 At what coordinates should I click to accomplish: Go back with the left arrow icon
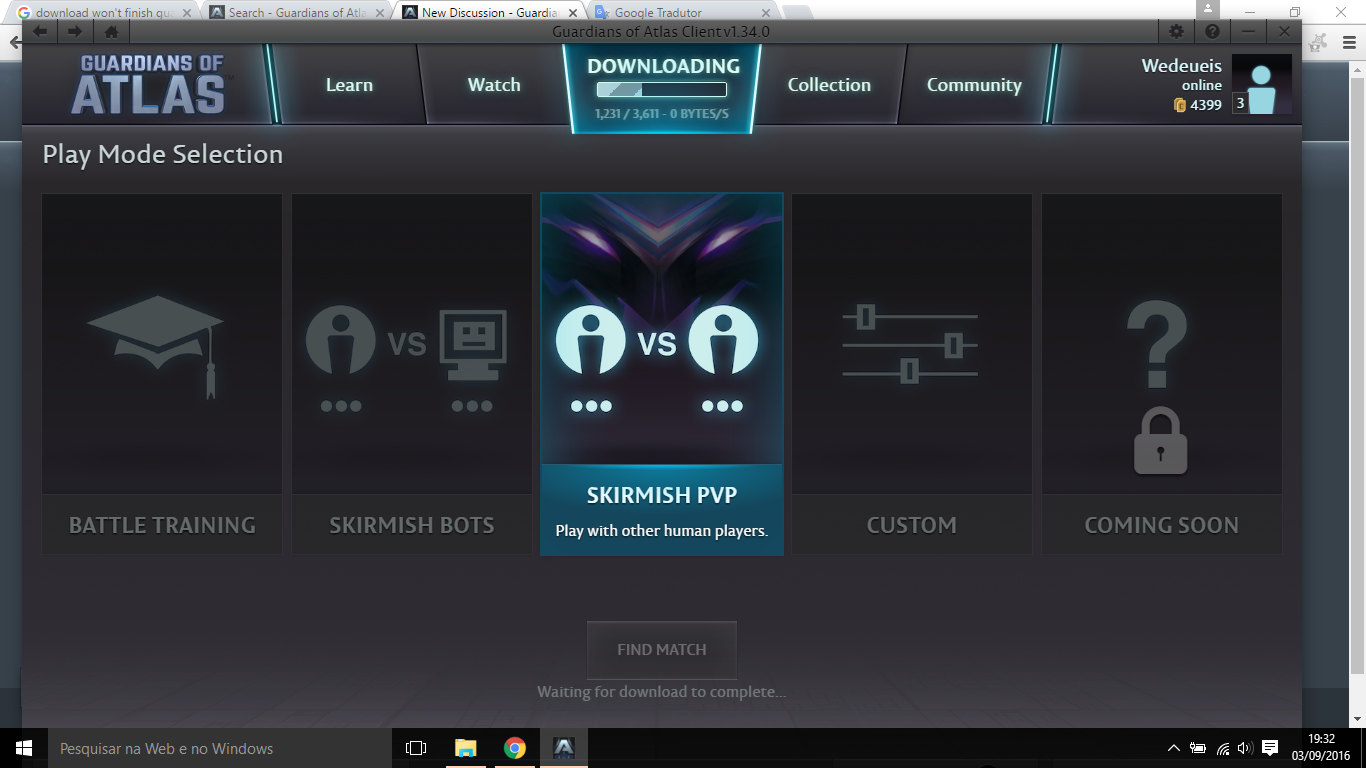(41, 31)
